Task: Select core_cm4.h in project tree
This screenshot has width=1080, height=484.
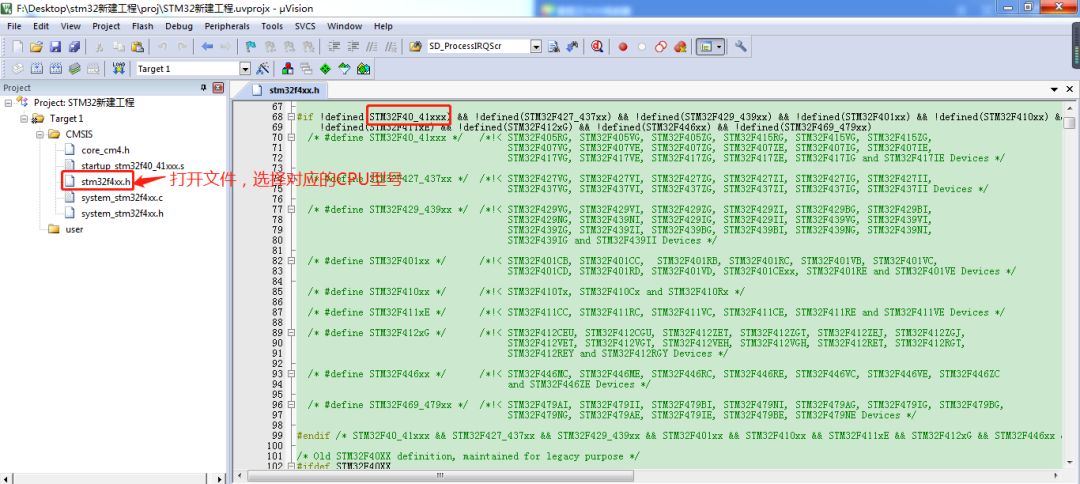Action: (x=105, y=150)
